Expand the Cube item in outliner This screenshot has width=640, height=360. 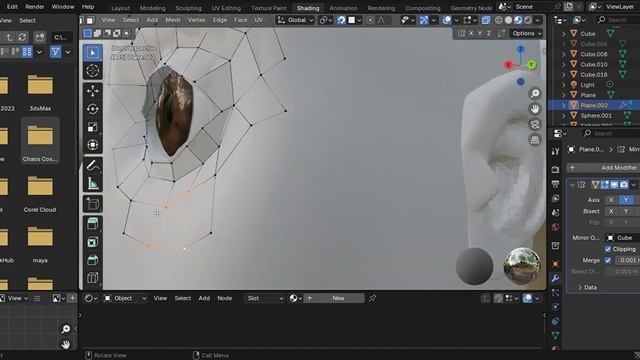564,34
